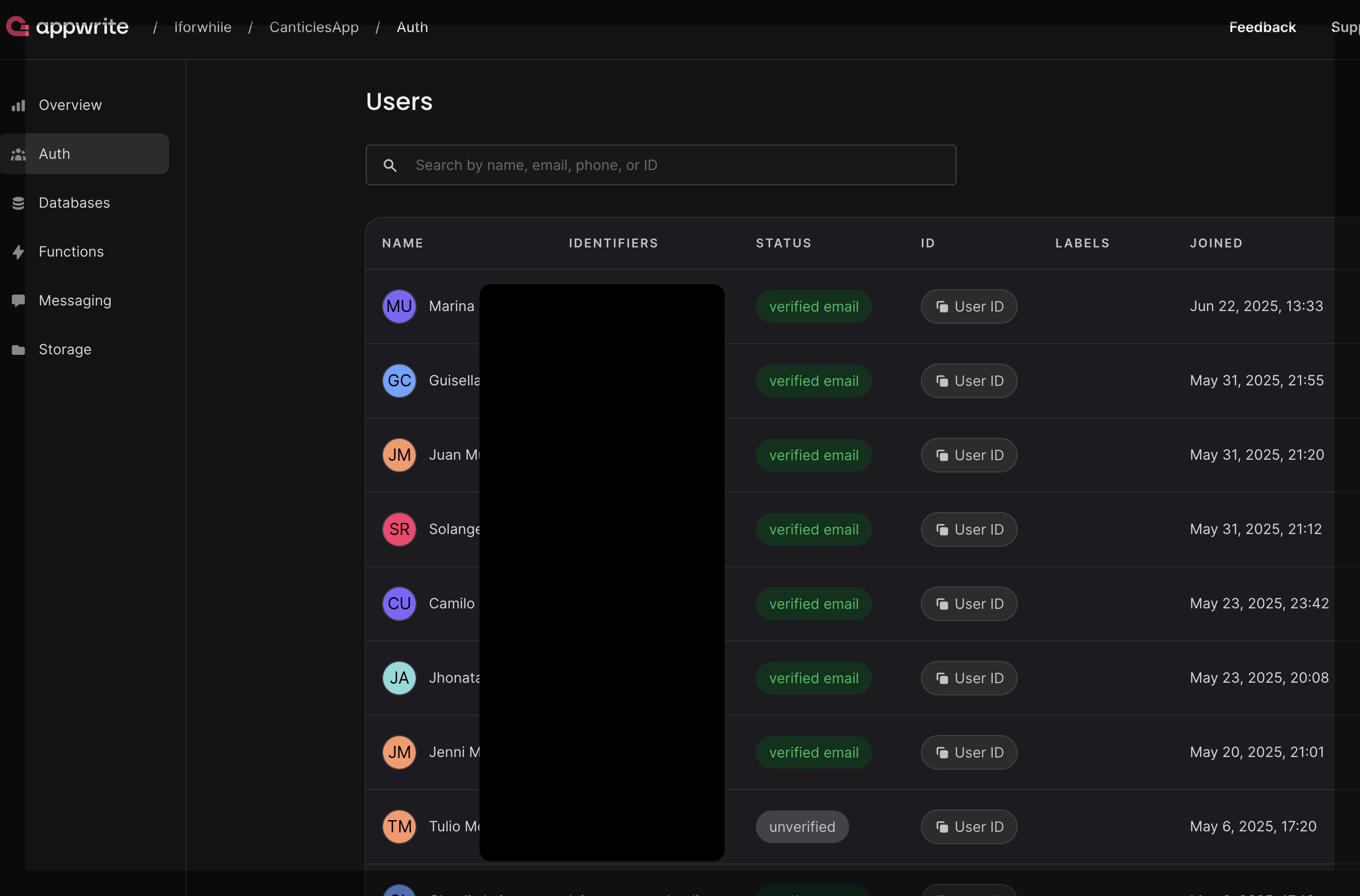Click the Joined column header
1360x896 pixels.
tap(1215, 243)
